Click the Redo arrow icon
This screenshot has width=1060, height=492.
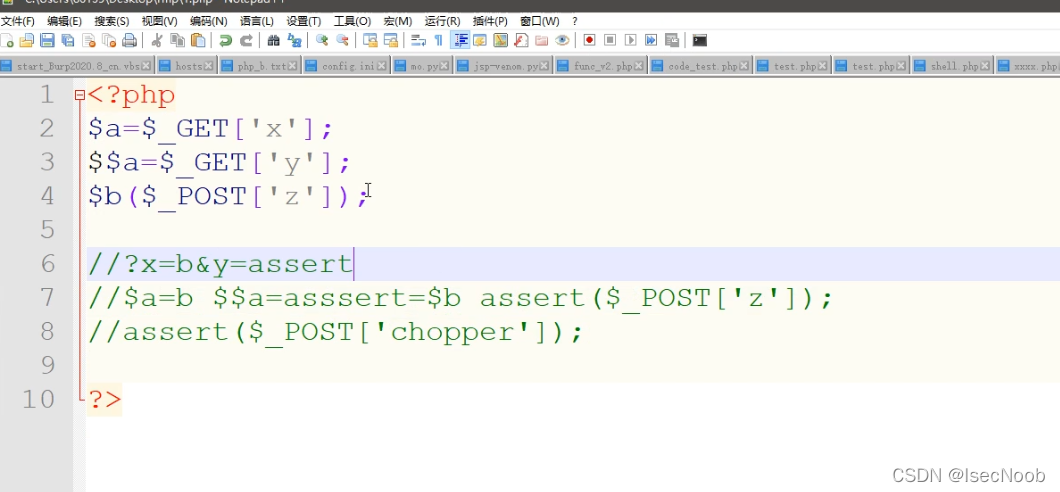[247, 41]
